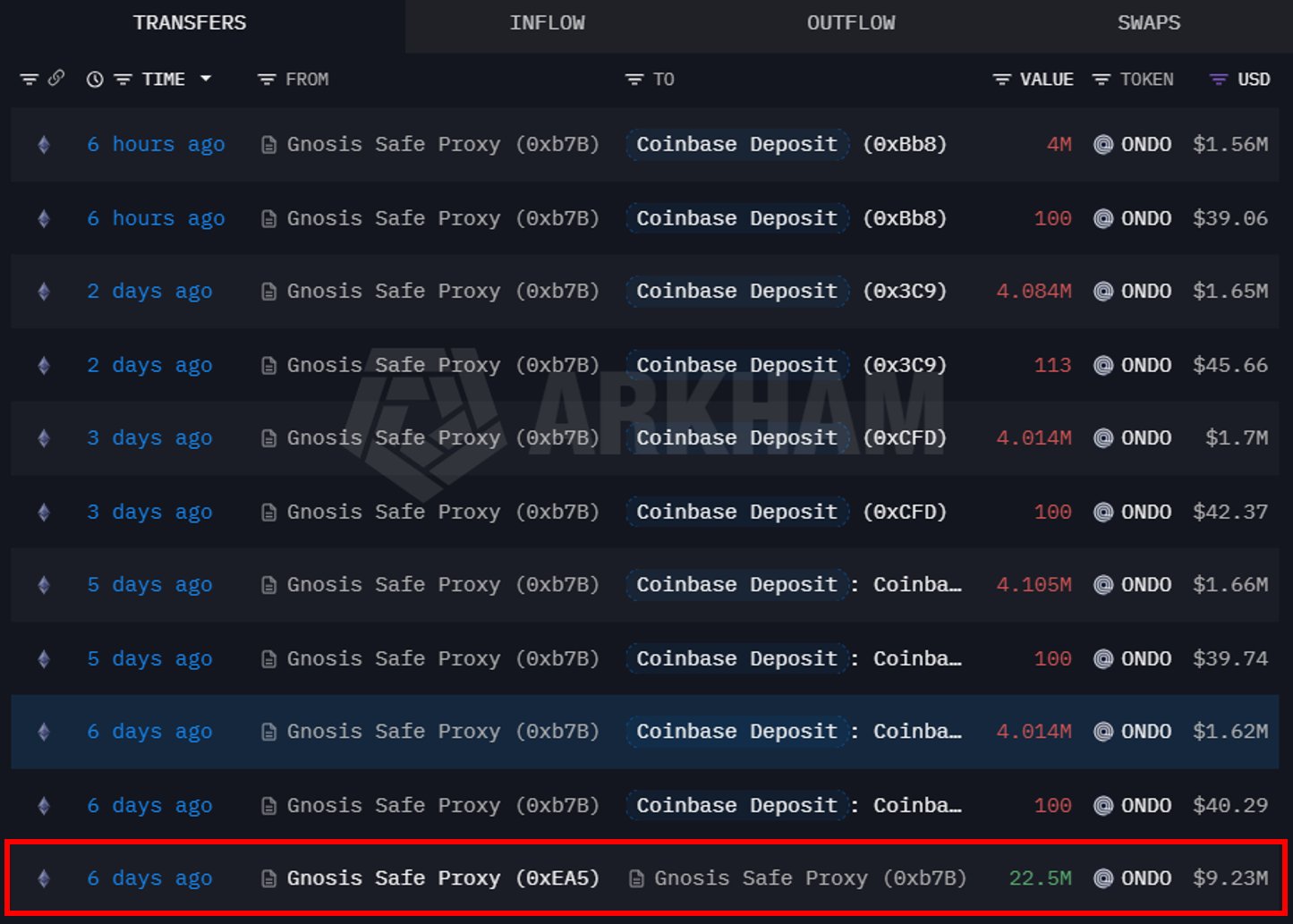Open the '6 hours ago' link in the $1.56M row
The width and height of the screenshot is (1293, 924).
(x=156, y=145)
